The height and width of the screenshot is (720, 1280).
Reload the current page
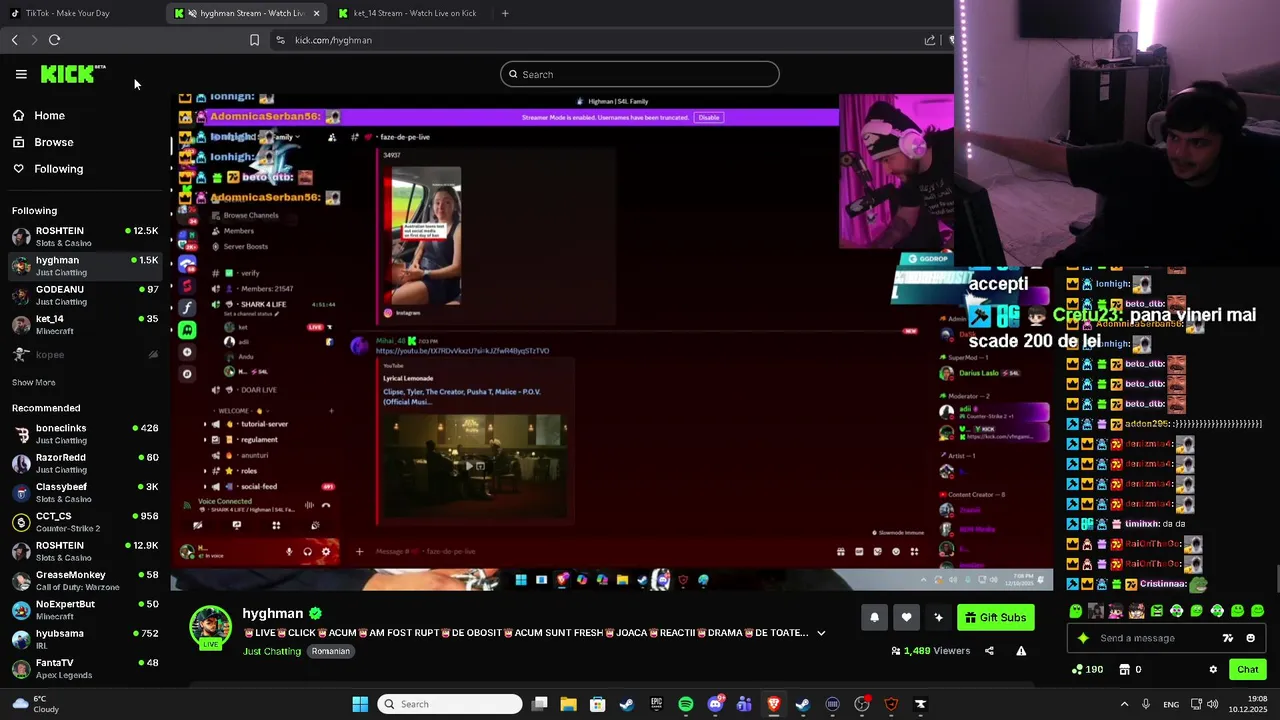pyautogui.click(x=55, y=40)
